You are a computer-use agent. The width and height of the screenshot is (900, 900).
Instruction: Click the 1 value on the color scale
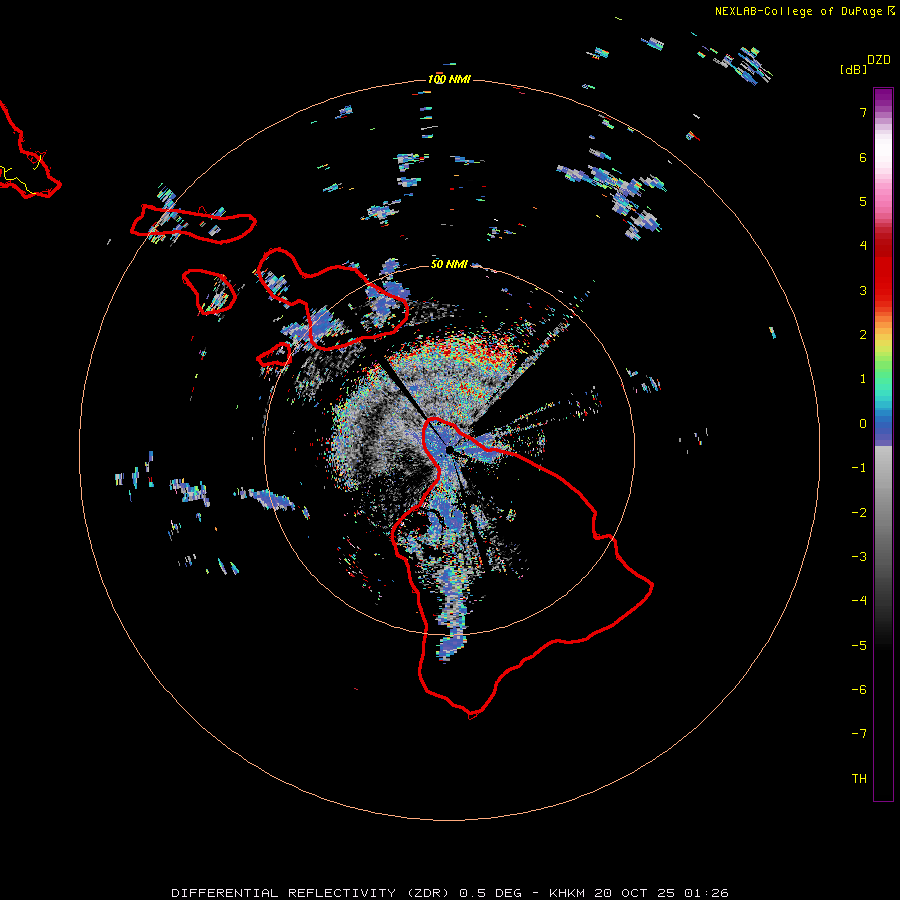pyautogui.click(x=863, y=379)
